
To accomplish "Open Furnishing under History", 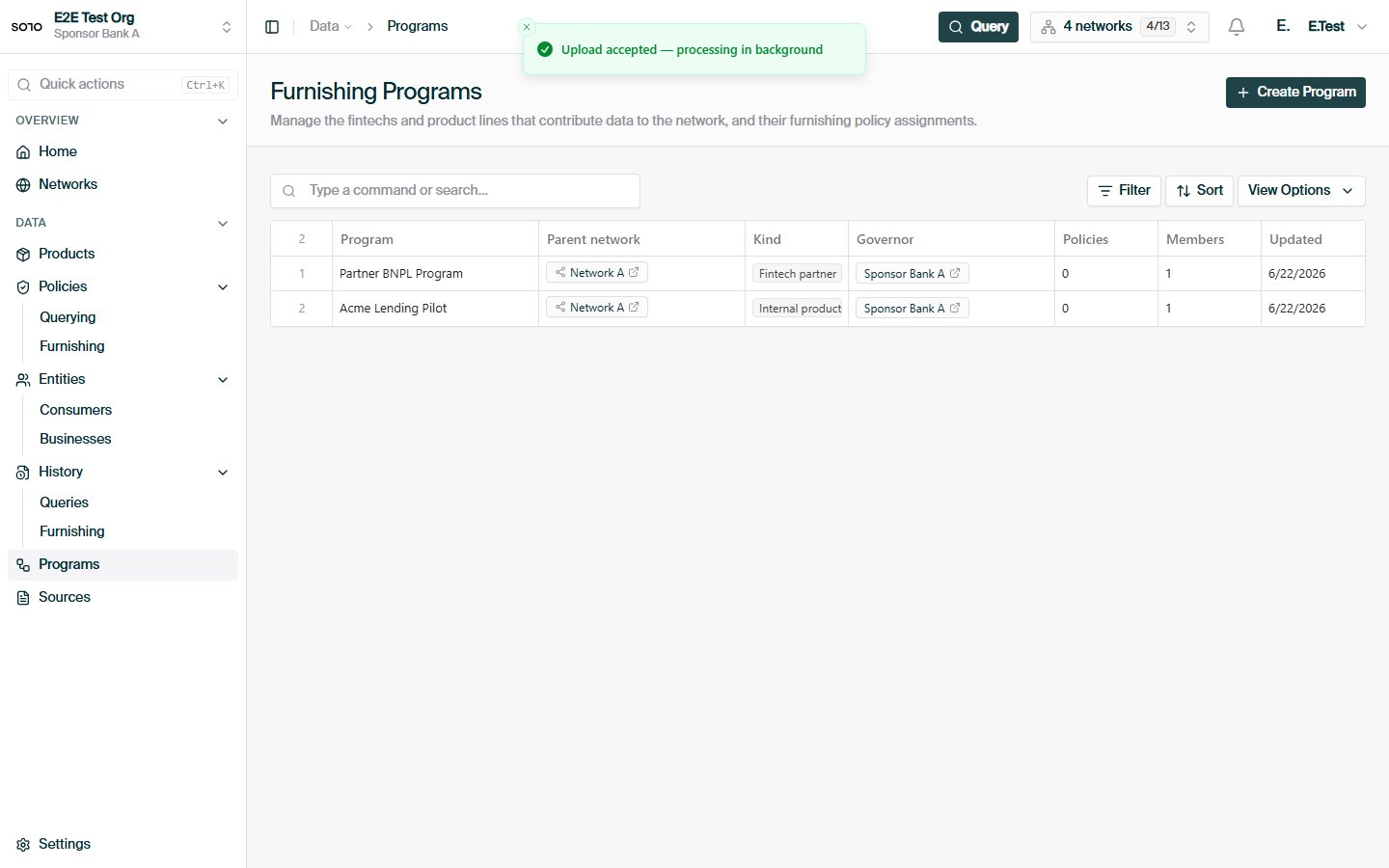I will pyautogui.click(x=72, y=531).
